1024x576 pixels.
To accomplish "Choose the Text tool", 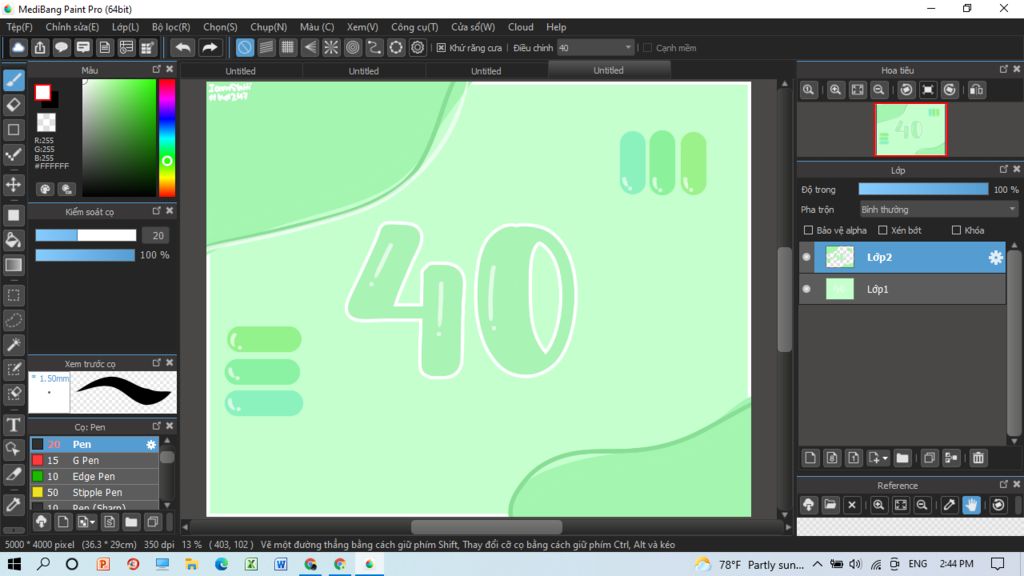I will click(x=14, y=425).
